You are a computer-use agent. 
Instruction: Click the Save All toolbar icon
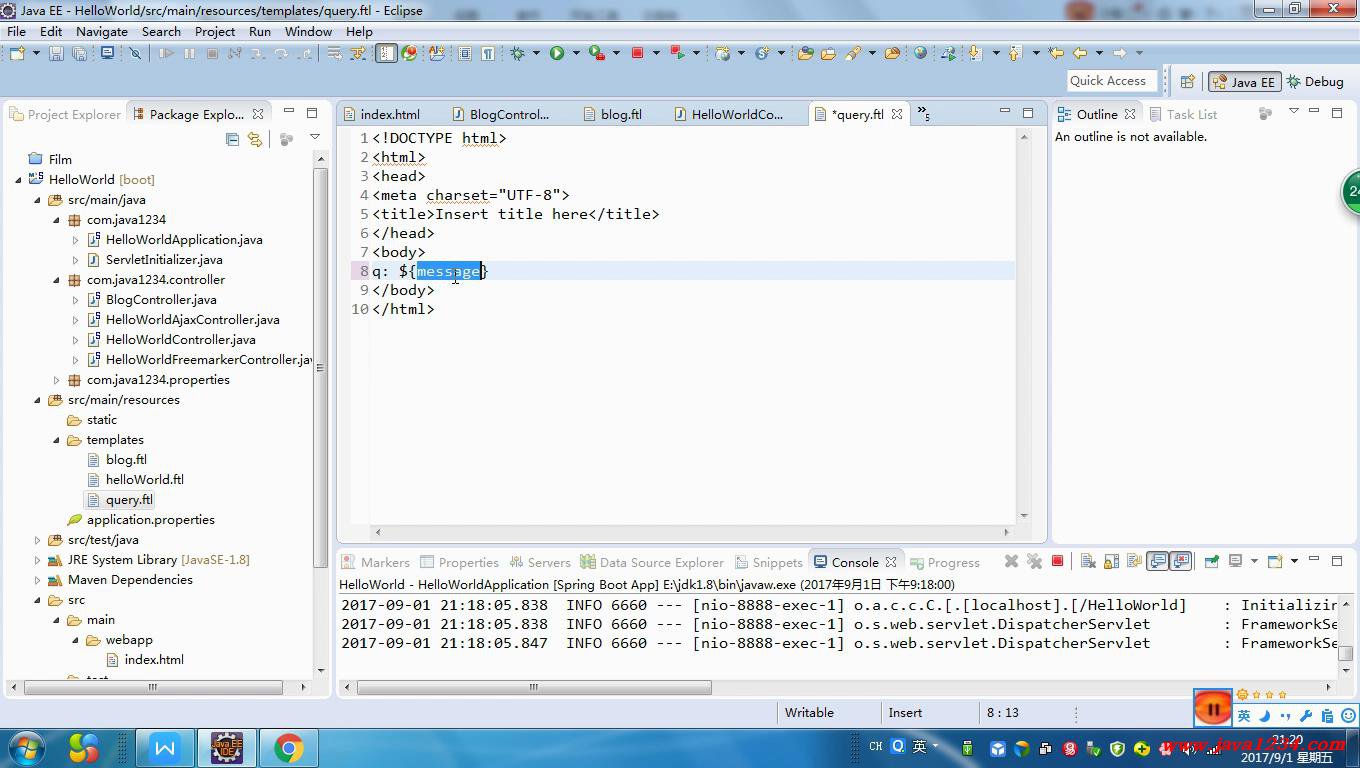pos(79,53)
